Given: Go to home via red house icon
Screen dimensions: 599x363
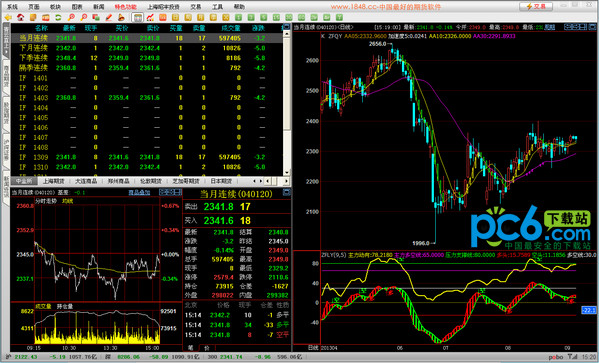Looking at the screenshot, I should click(21, 17).
